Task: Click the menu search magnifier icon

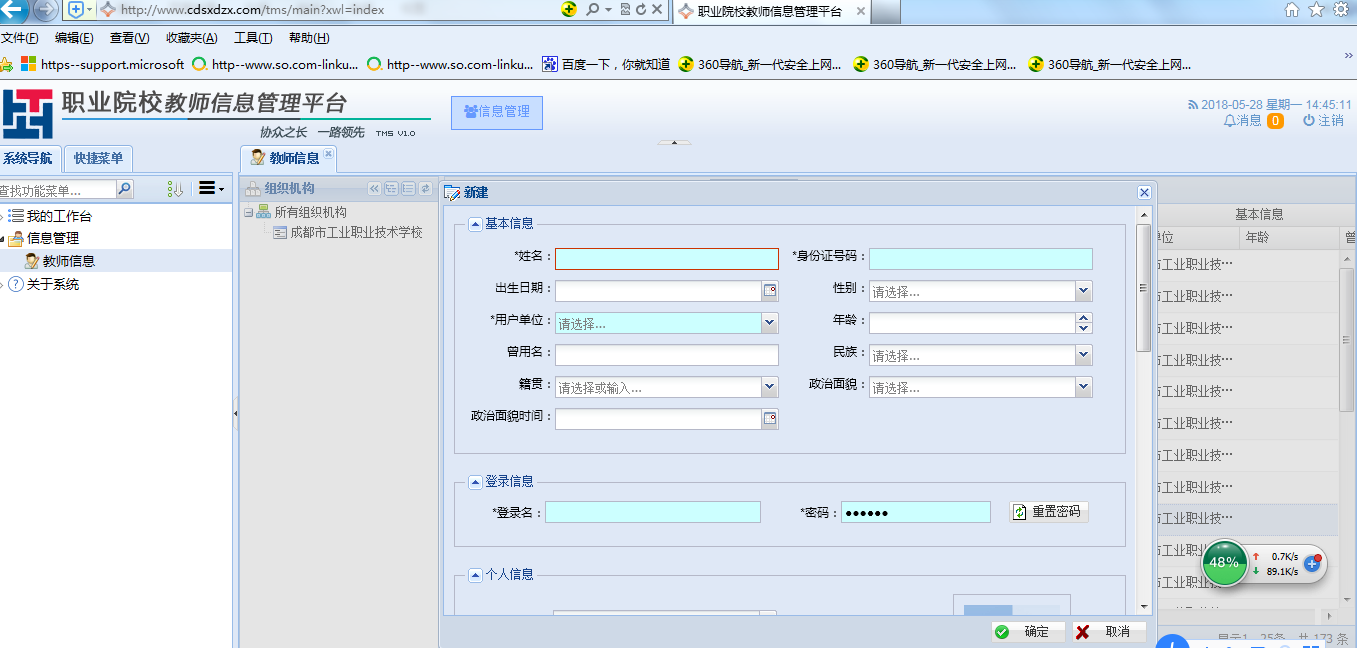Action: tap(125, 189)
